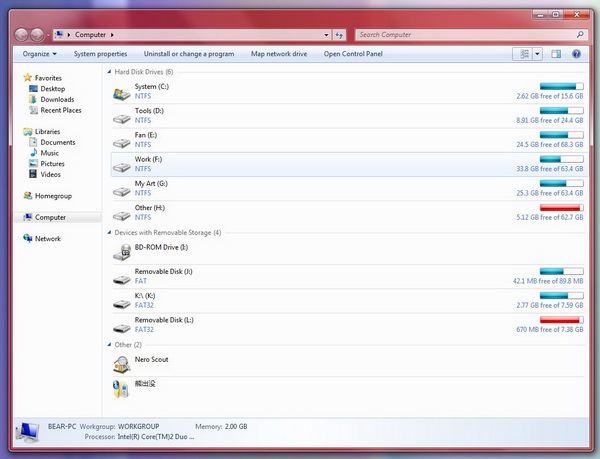Select the BD-ROM Drive (I:) icon
The image size is (600, 459).
tap(121, 251)
